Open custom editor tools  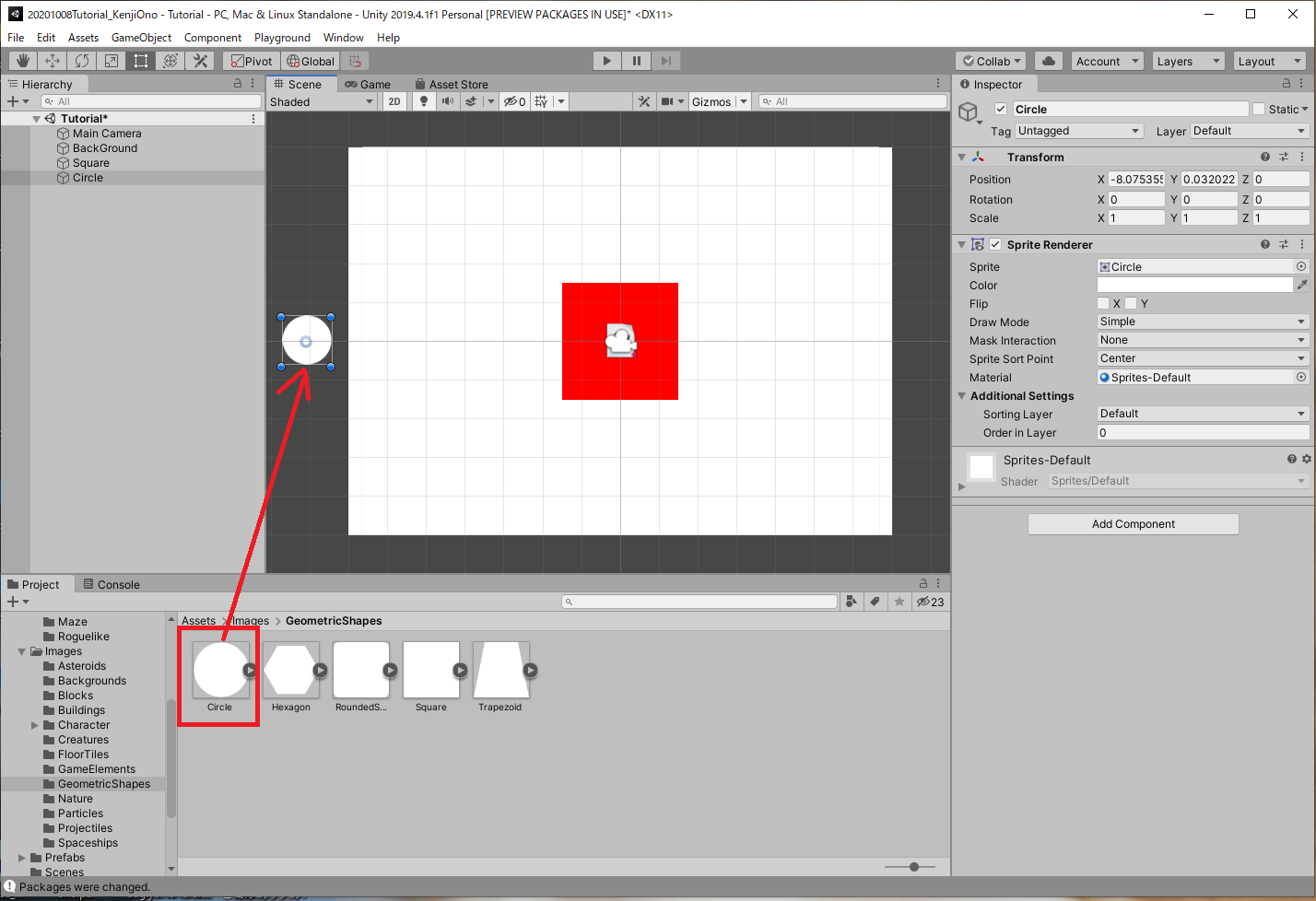[x=200, y=61]
